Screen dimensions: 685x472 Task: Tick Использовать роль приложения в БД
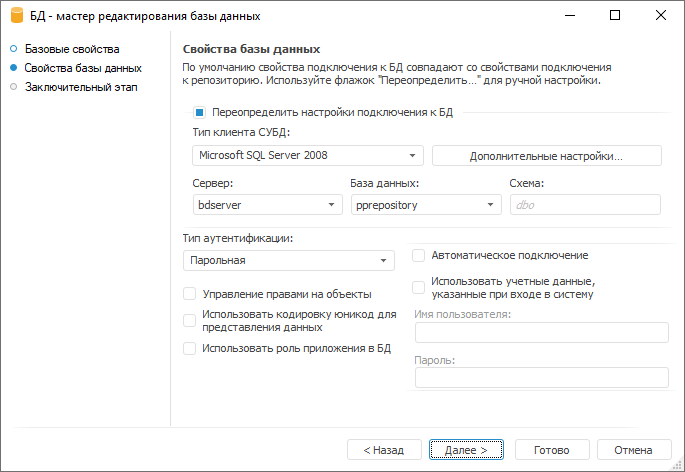189,348
